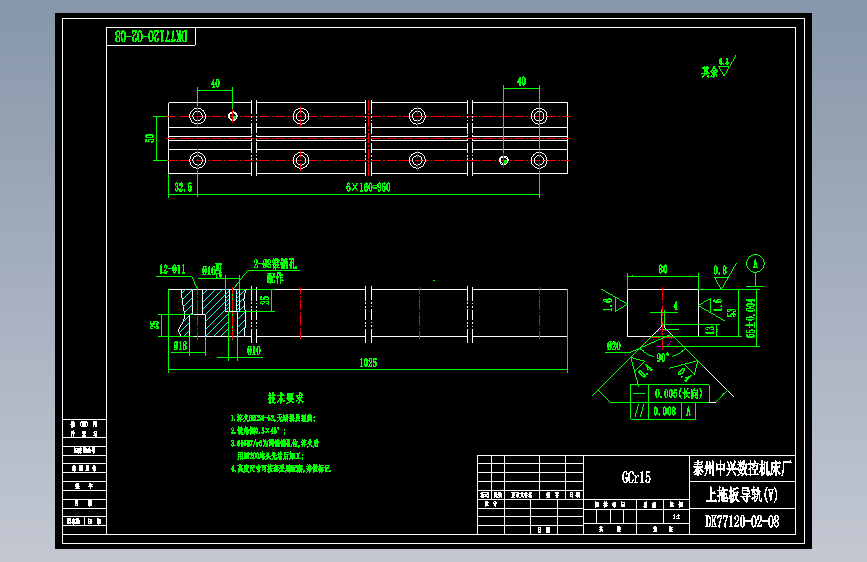Select the '0.008' parallelism tolerance value
Screen dimensions: 867x562
point(665,411)
